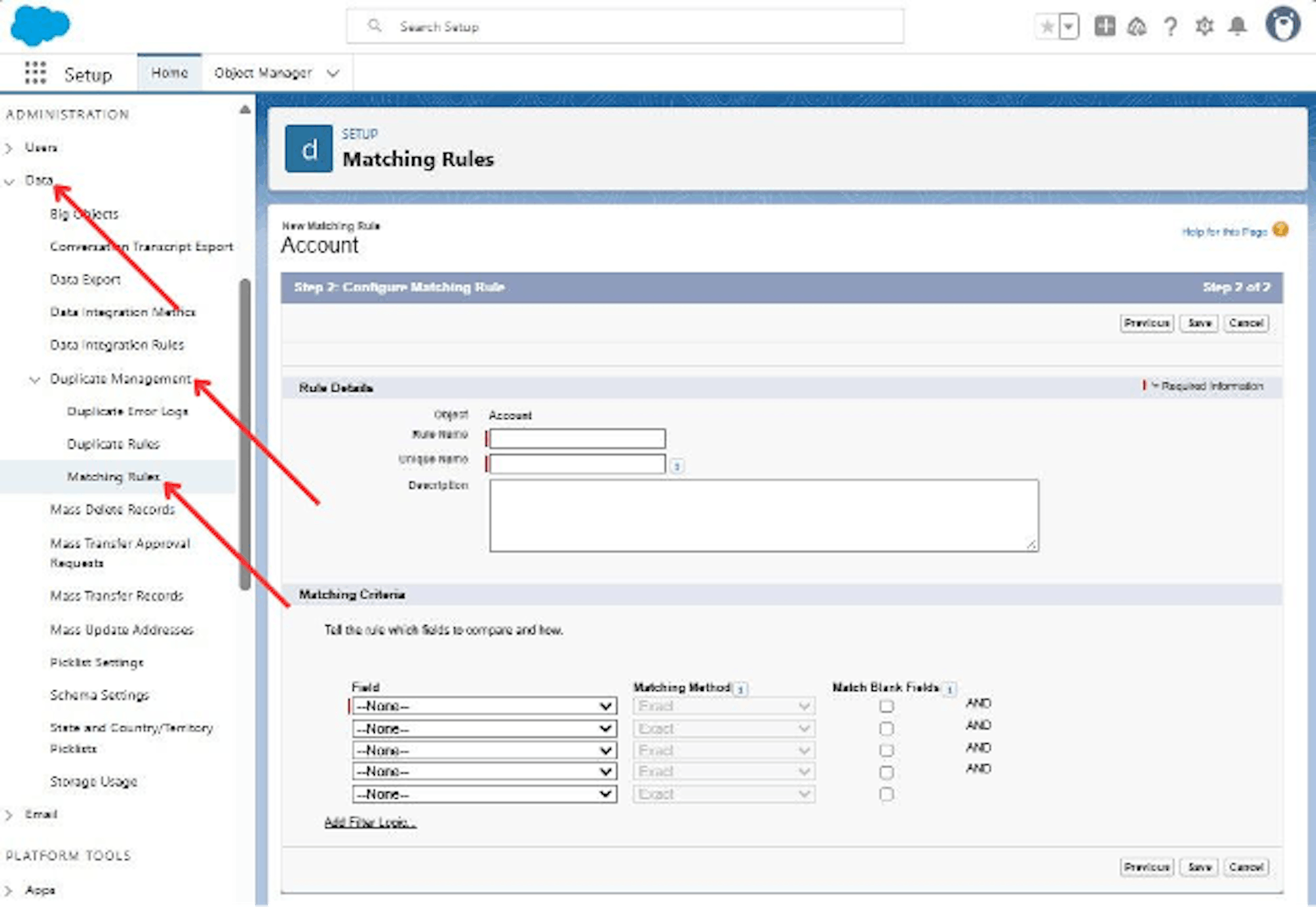Click the help icon beside Help for this Page
The width and height of the screenshot is (1316, 907).
[1280, 230]
